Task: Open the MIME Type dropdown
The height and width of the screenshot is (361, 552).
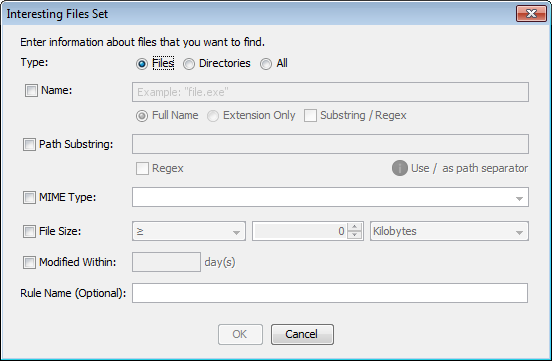Action: pos(330,197)
